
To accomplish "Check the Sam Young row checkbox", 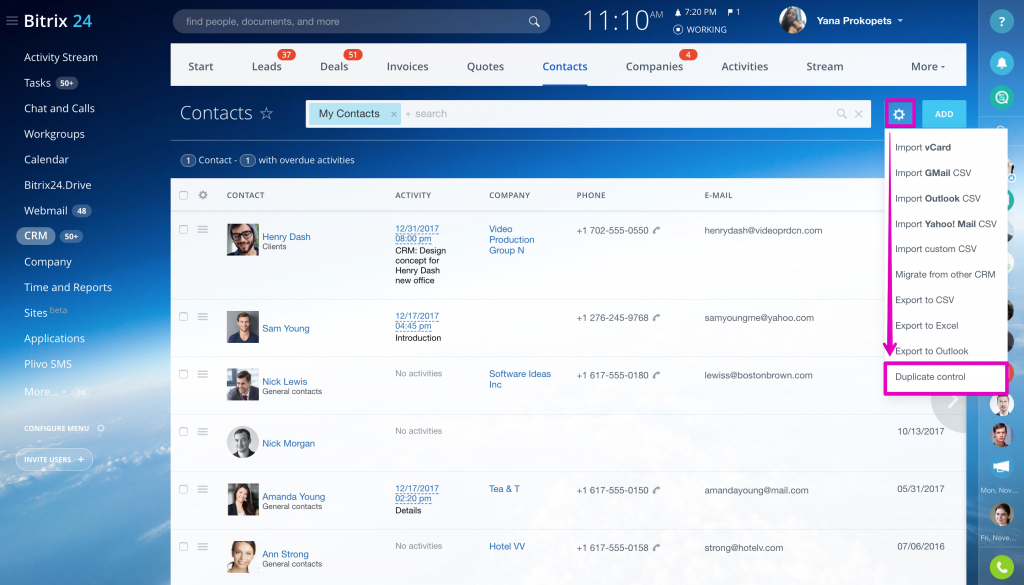I will [184, 317].
